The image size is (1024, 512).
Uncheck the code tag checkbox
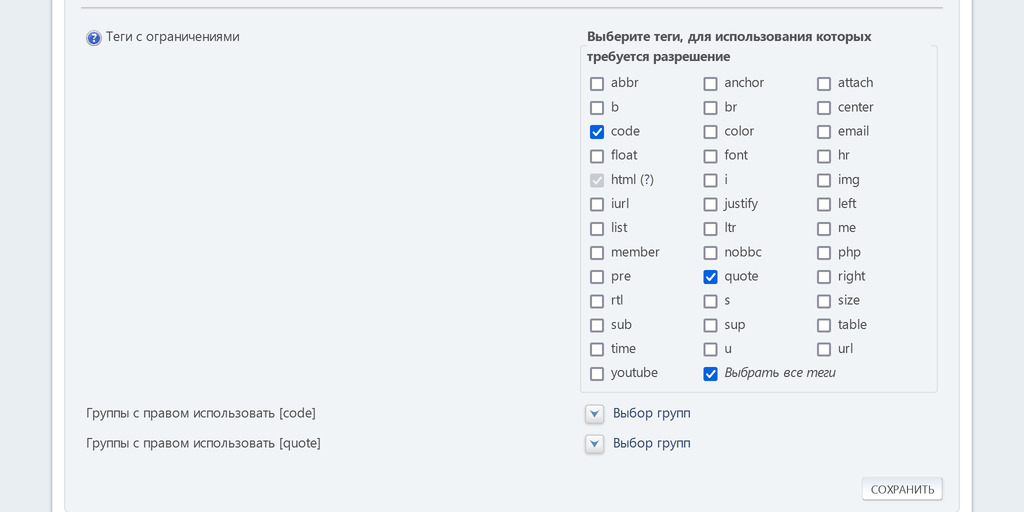[x=597, y=132]
